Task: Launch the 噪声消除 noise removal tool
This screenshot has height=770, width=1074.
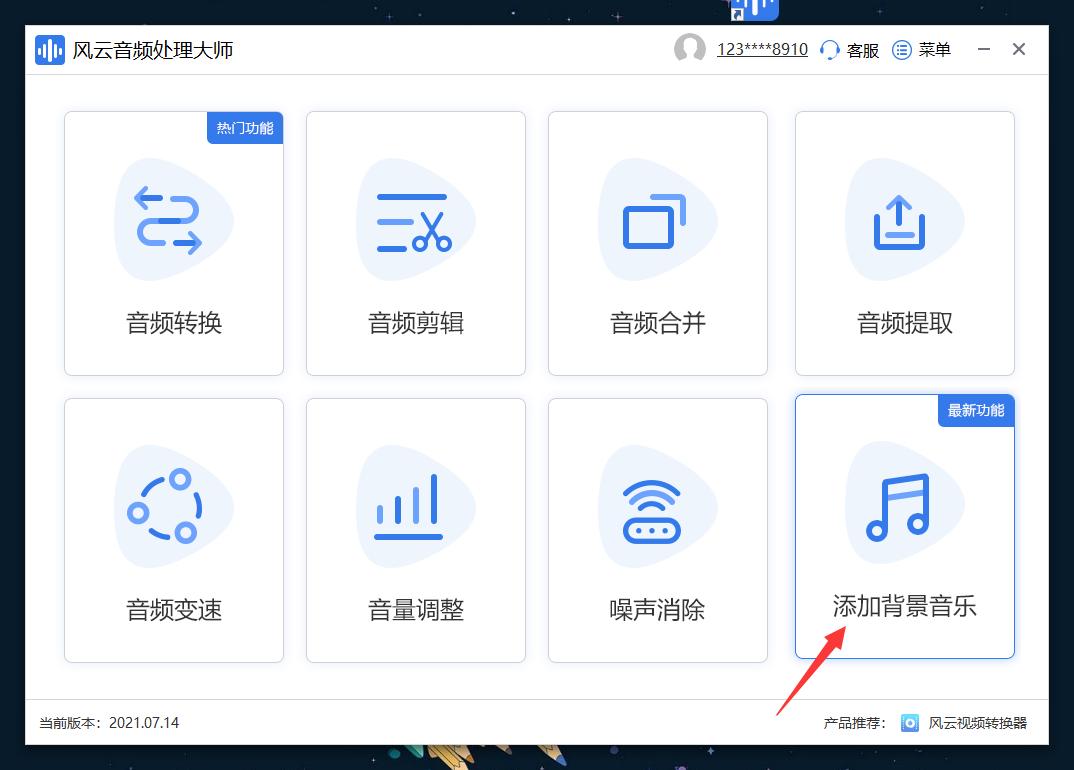Action: point(657,530)
